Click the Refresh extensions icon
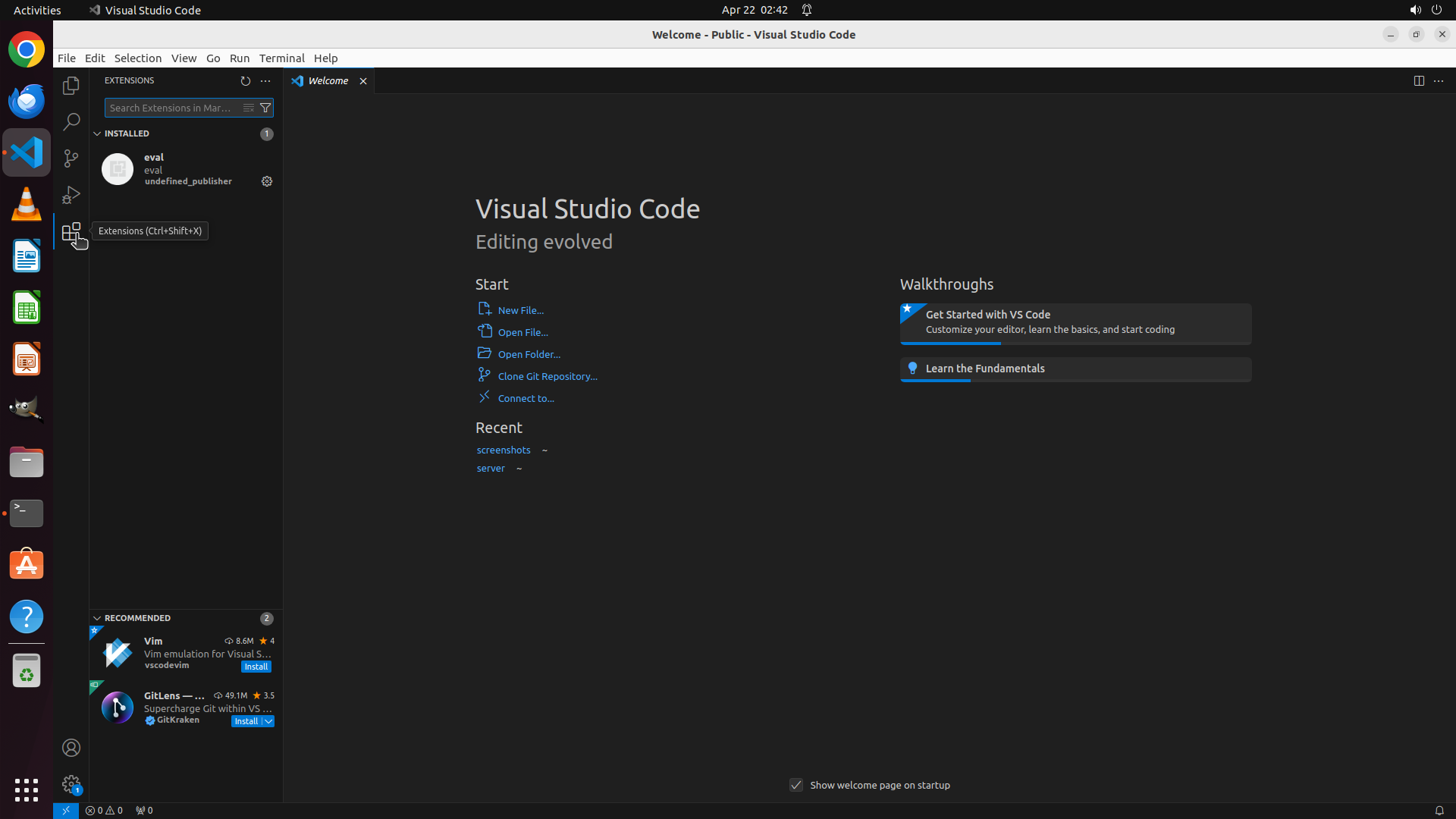Screen dimensions: 1456x819 (245, 81)
